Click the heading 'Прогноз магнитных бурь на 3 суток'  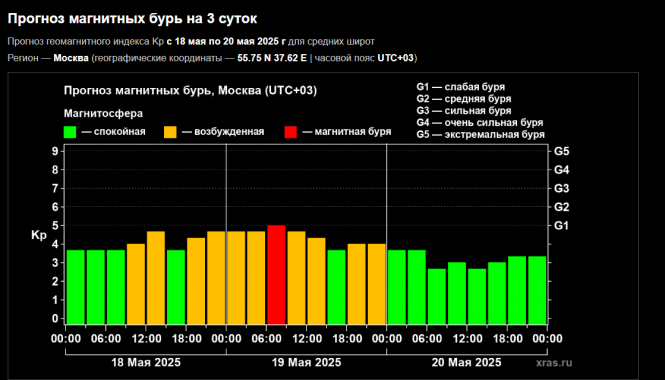132,19
